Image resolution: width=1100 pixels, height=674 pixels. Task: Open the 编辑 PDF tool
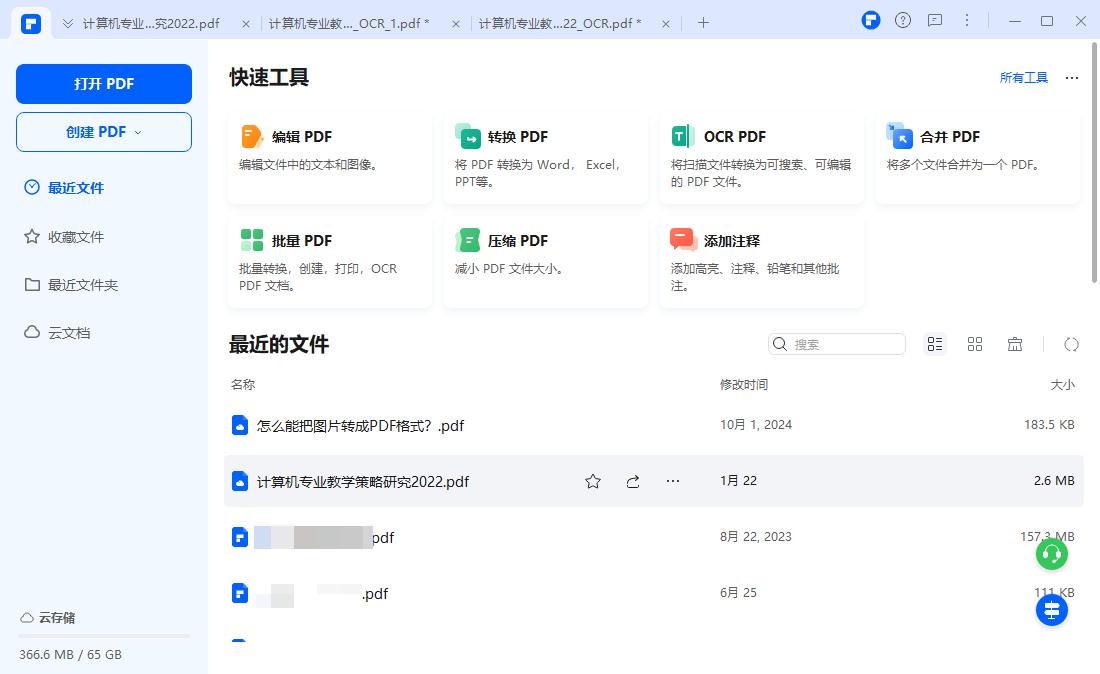329,155
